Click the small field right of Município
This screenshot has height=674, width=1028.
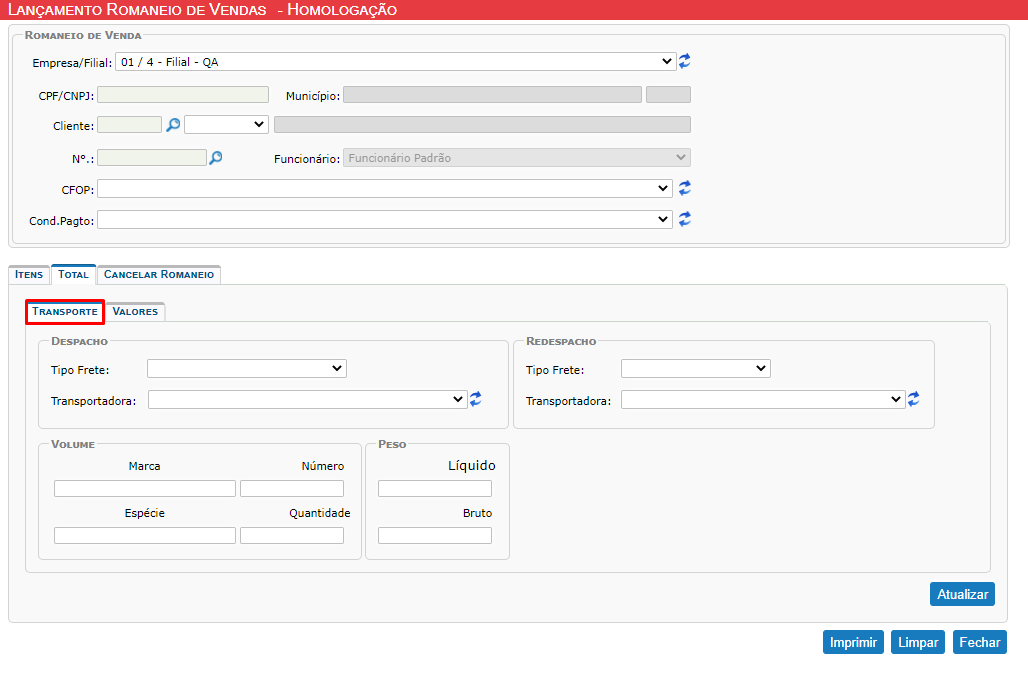[668, 95]
